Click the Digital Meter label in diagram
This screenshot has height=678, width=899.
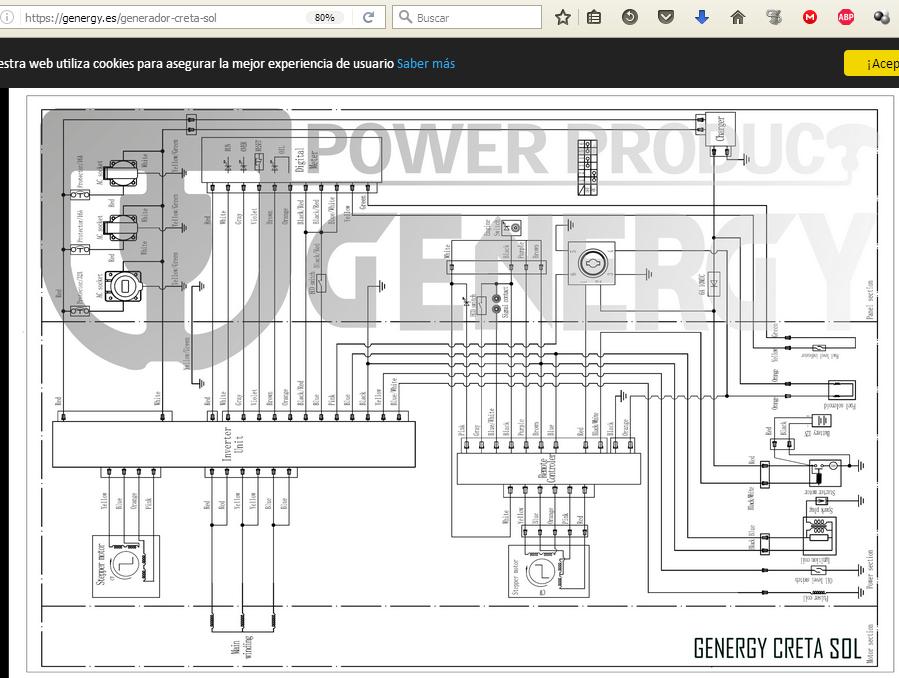(x=307, y=160)
